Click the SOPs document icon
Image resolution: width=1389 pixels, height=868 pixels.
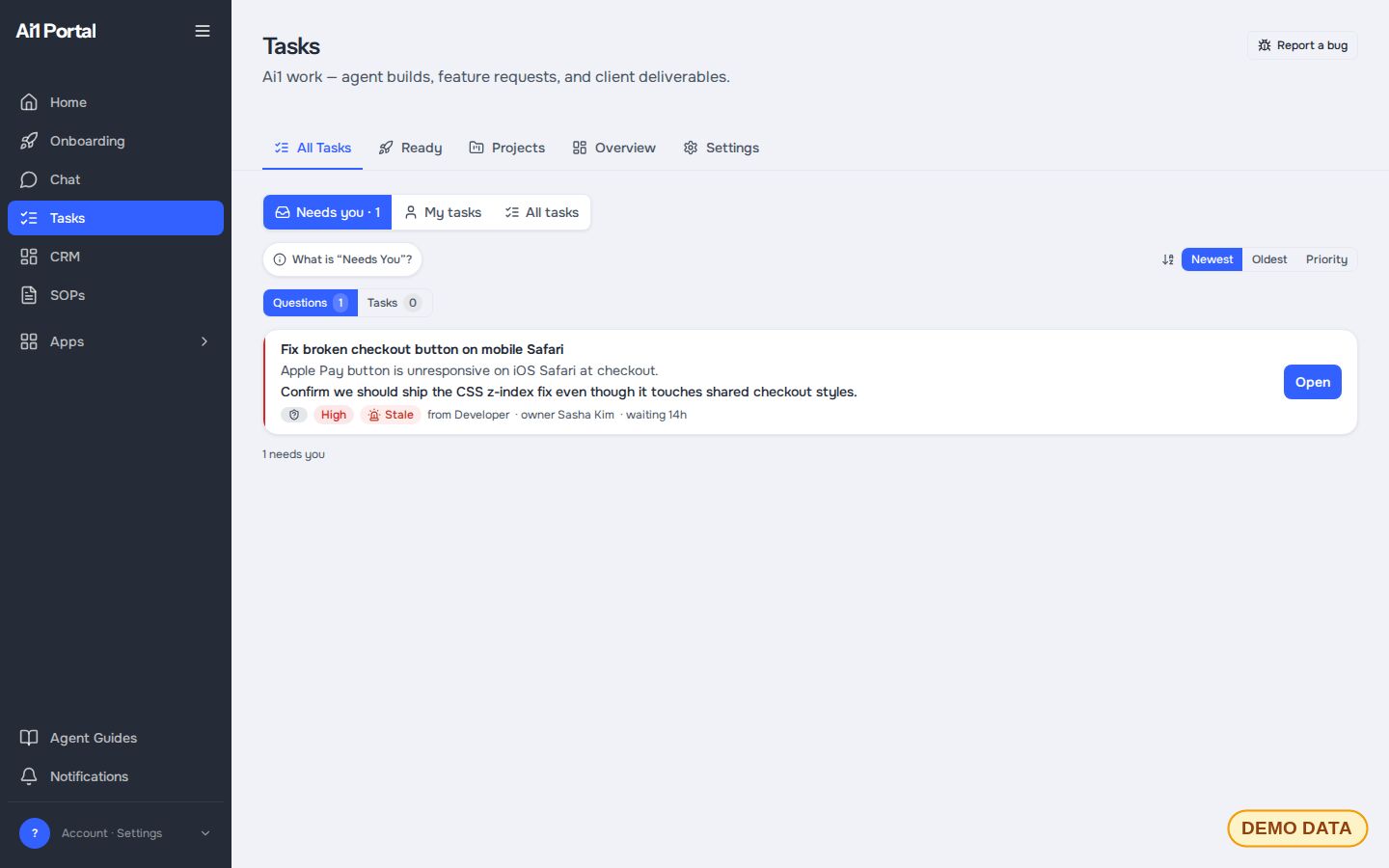[x=29, y=295]
